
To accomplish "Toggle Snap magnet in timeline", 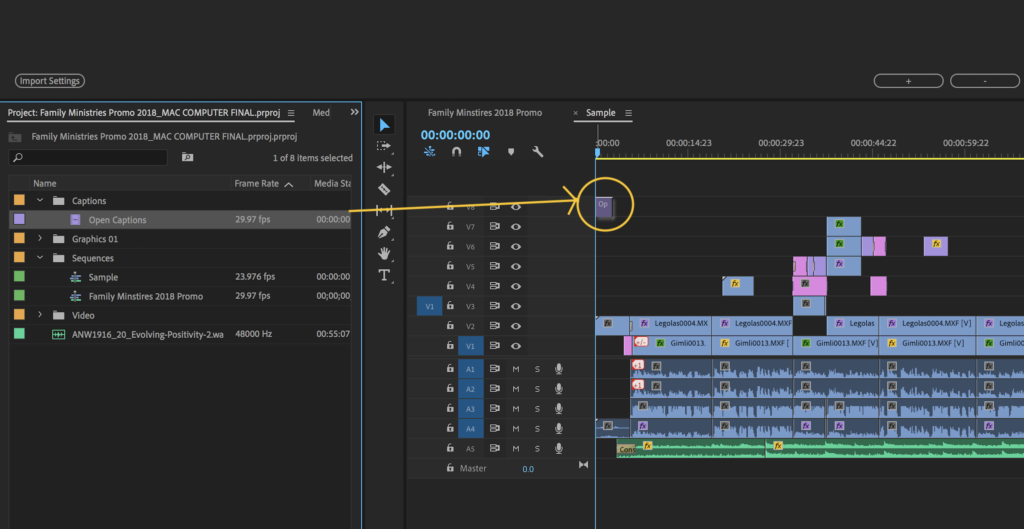I will (x=456, y=152).
